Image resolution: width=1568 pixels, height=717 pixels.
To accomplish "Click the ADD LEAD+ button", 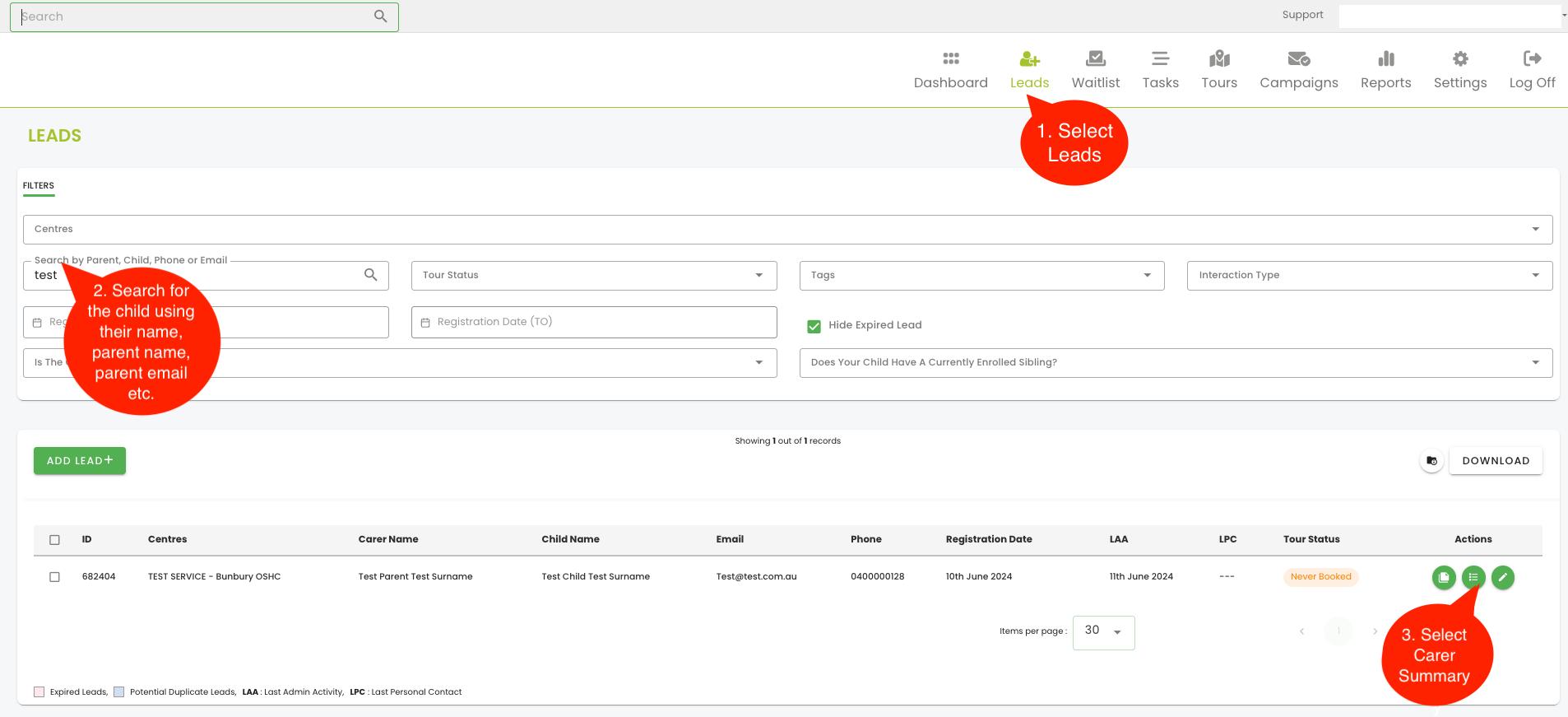I will coord(80,461).
